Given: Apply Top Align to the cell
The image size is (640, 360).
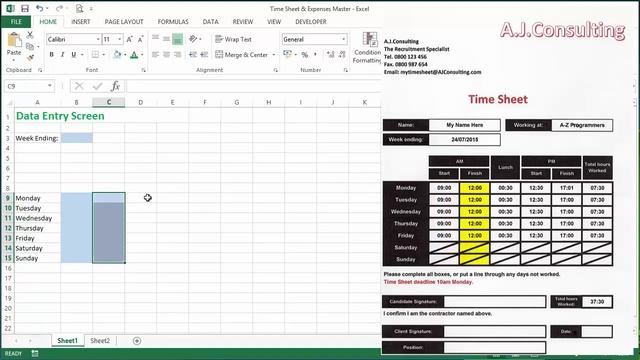Looking at the screenshot, I should [x=156, y=39].
